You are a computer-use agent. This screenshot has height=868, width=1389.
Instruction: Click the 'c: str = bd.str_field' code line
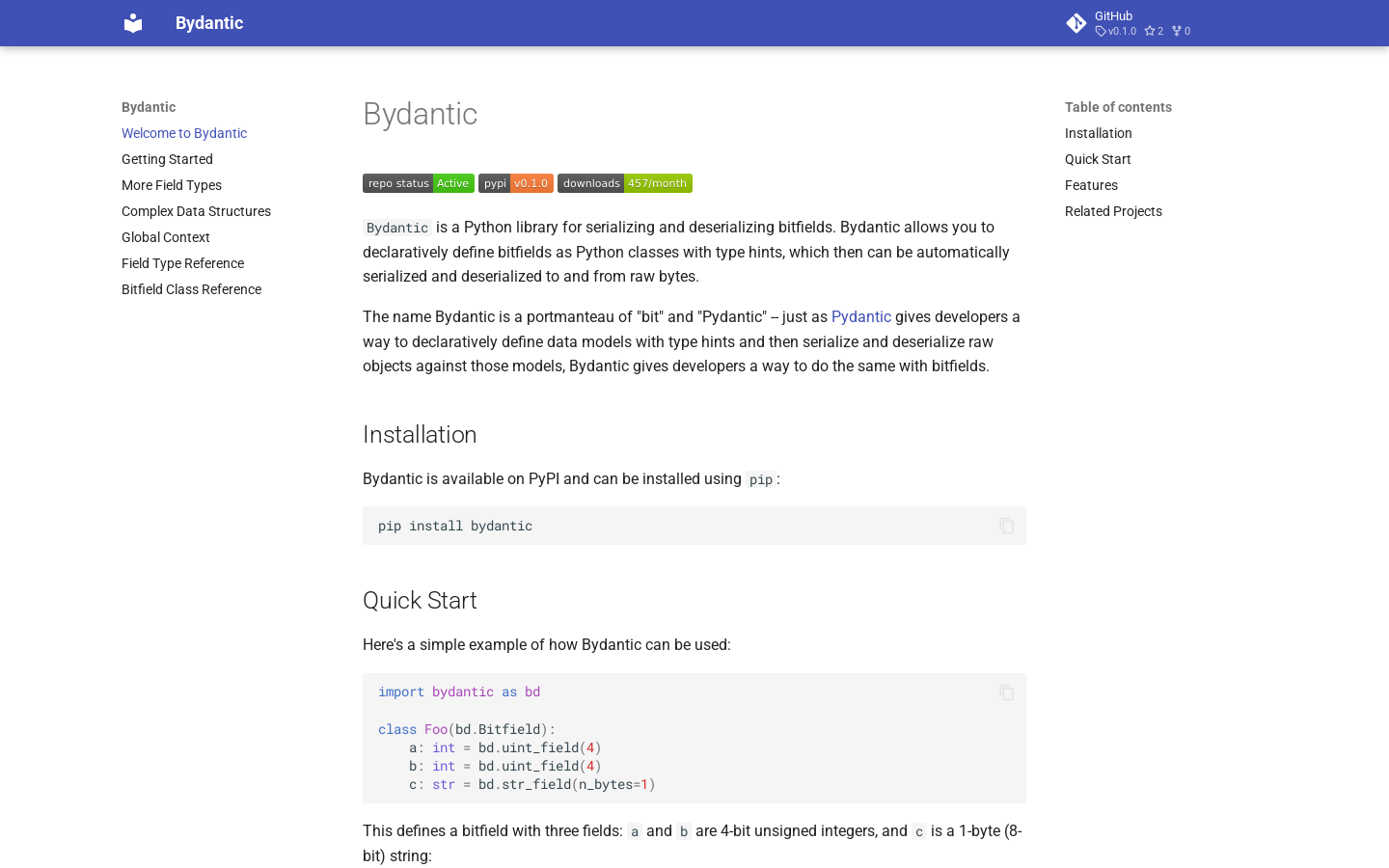(532, 784)
